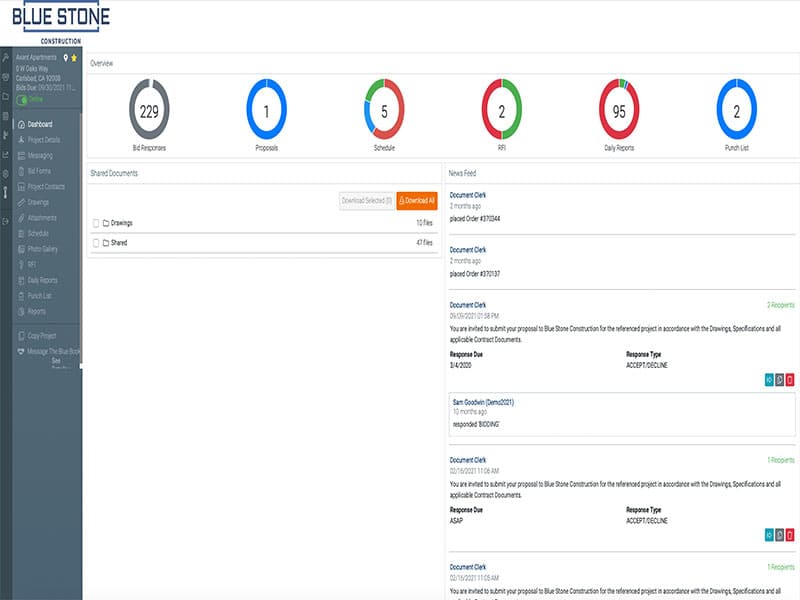800x600 pixels.
Task: Click the Bid Responses donut chart
Action: 149,112
